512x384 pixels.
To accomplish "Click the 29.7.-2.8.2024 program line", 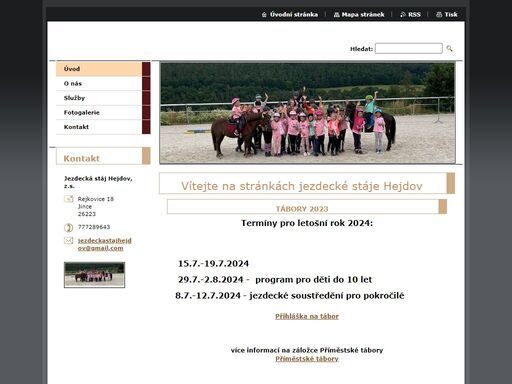I will (275, 280).
